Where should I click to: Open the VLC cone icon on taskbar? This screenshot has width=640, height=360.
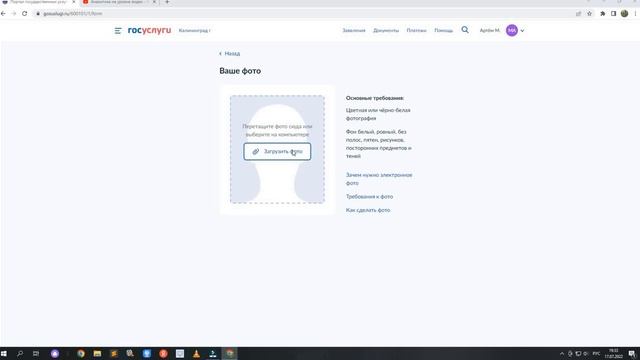196,354
